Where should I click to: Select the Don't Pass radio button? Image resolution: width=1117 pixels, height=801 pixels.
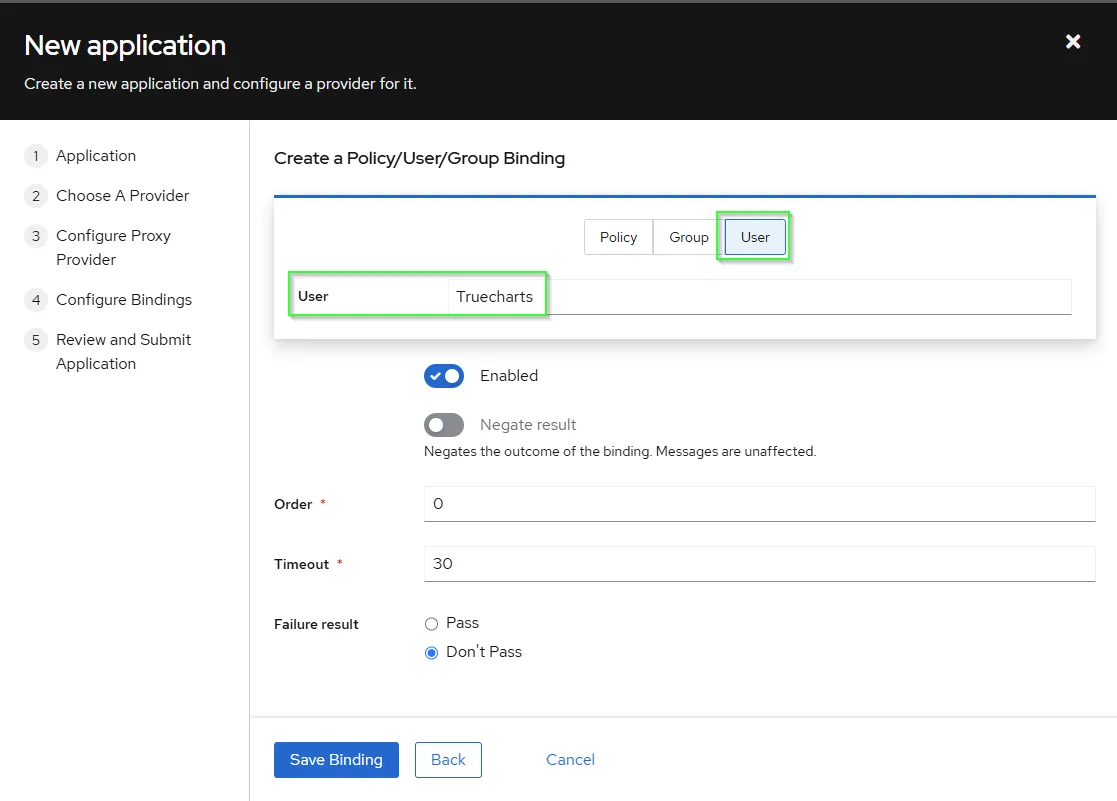(x=432, y=653)
